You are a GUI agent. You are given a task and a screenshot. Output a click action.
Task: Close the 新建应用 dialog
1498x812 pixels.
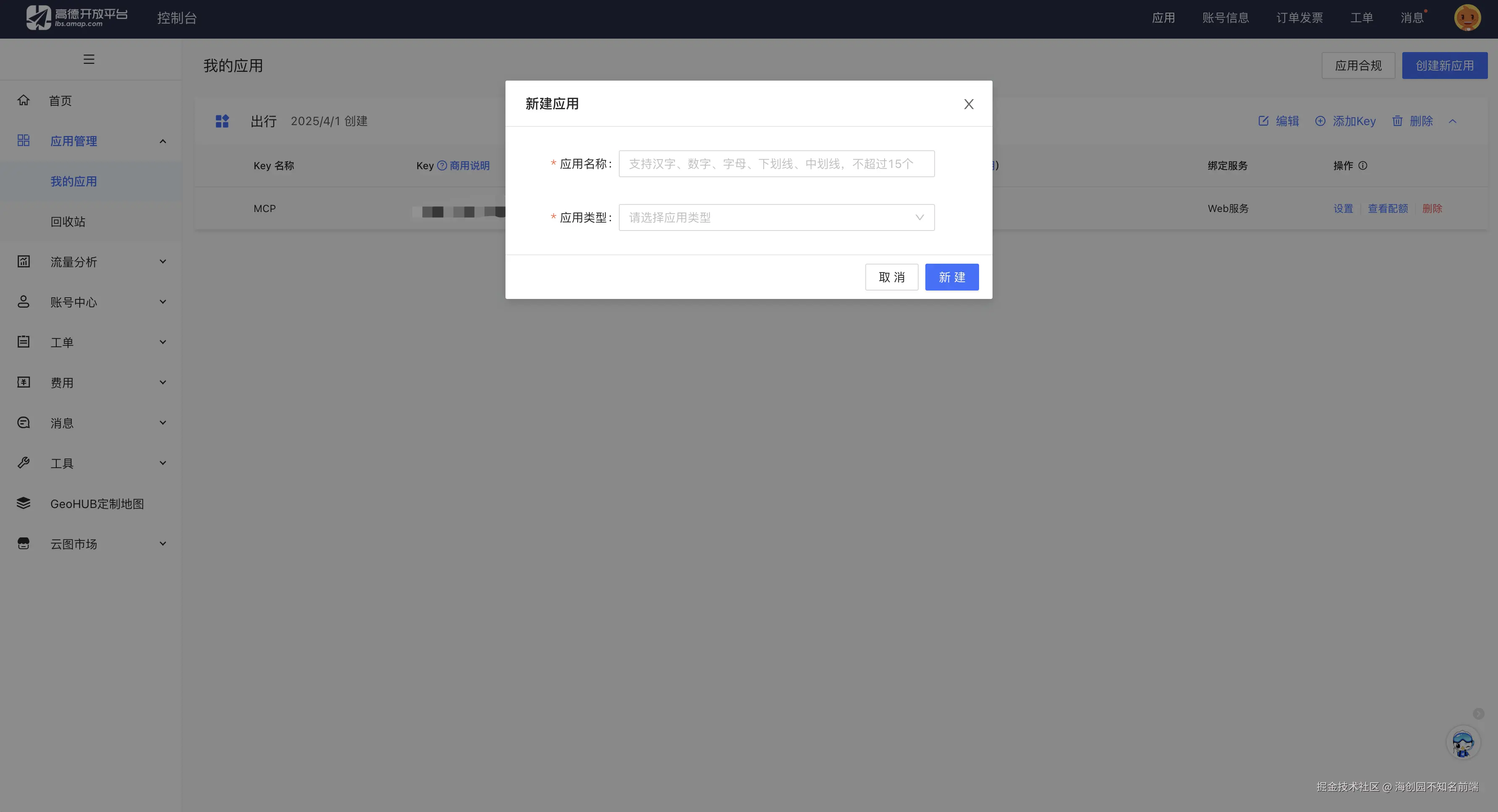click(x=968, y=104)
